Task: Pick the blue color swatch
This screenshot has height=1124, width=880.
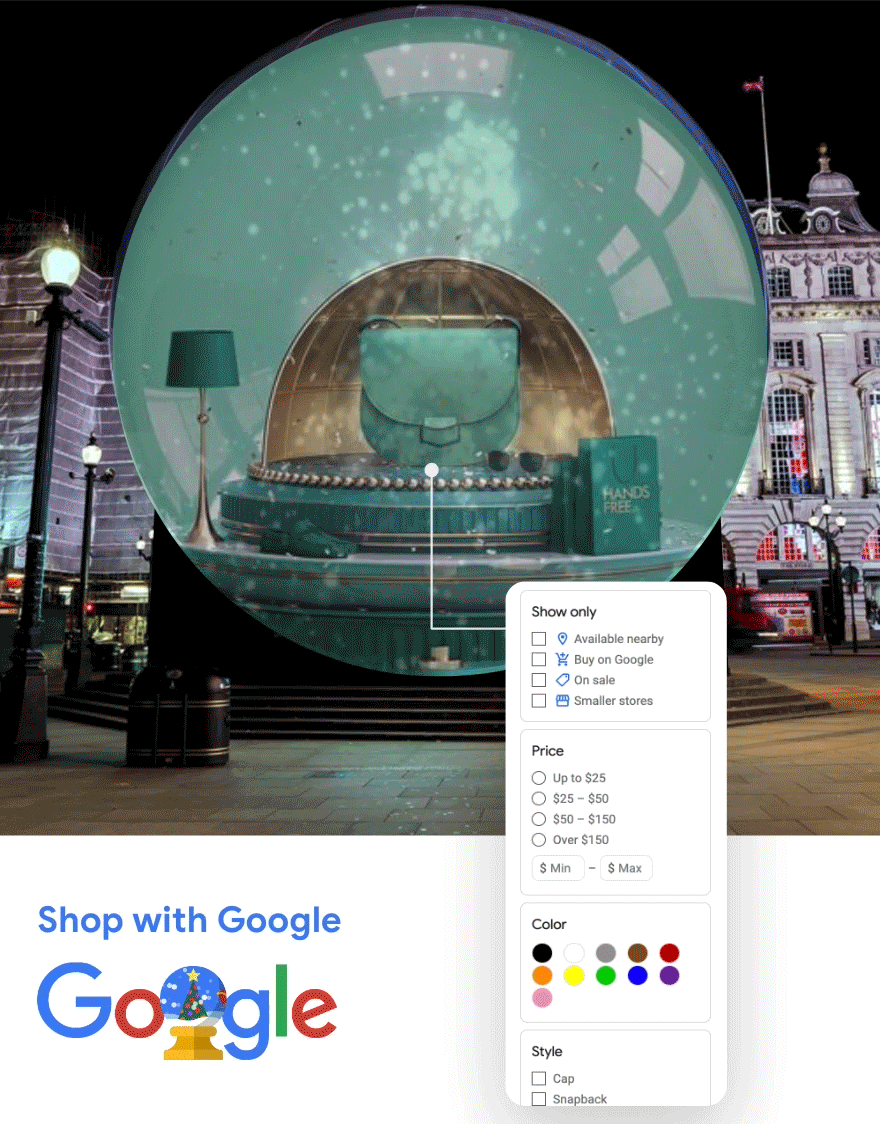Action: coord(638,976)
